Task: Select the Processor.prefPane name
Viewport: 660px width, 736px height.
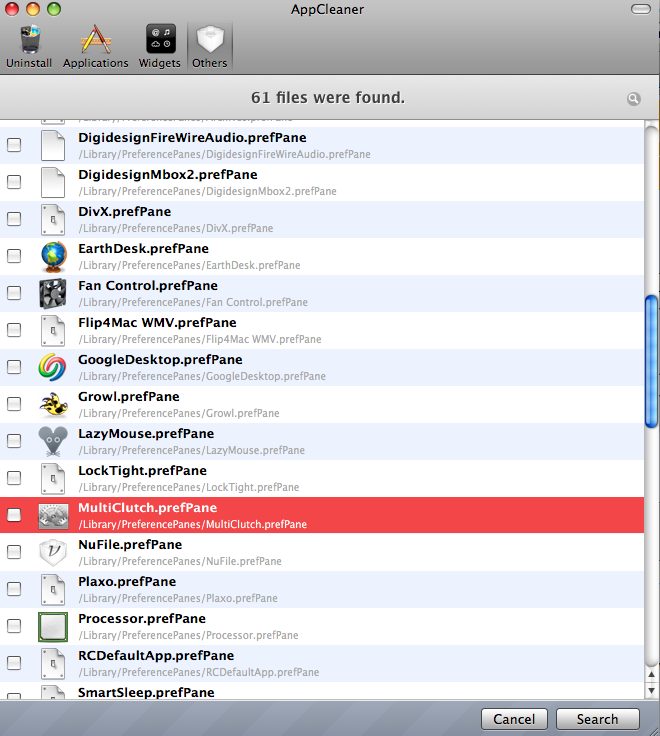Action: point(142,619)
